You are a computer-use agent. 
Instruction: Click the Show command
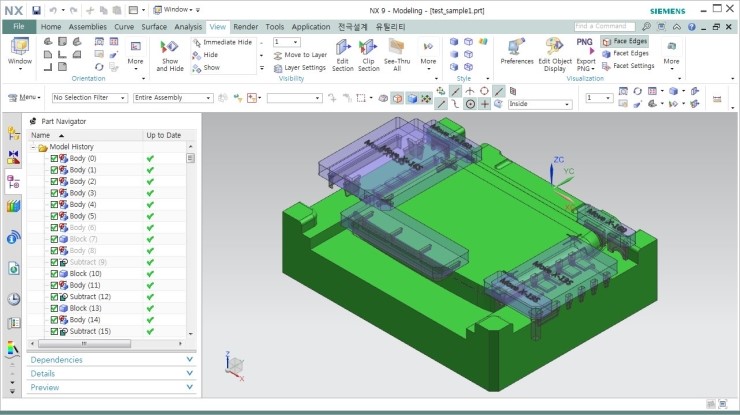tap(206, 68)
